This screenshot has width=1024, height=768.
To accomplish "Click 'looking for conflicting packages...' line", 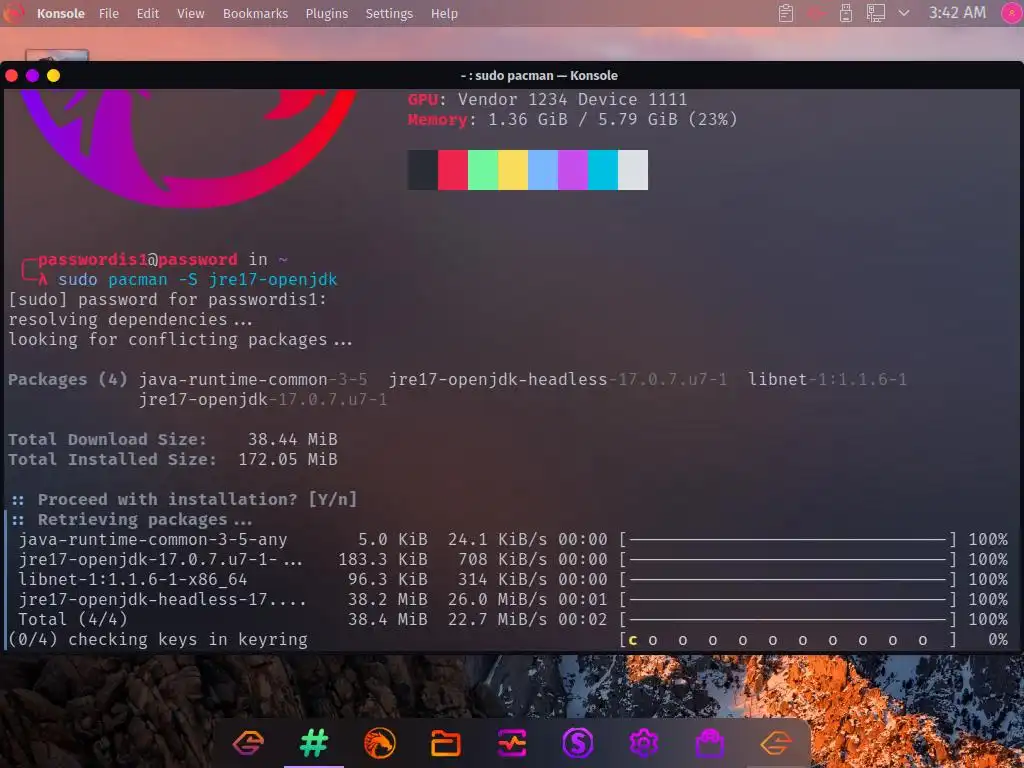I will click(180, 340).
